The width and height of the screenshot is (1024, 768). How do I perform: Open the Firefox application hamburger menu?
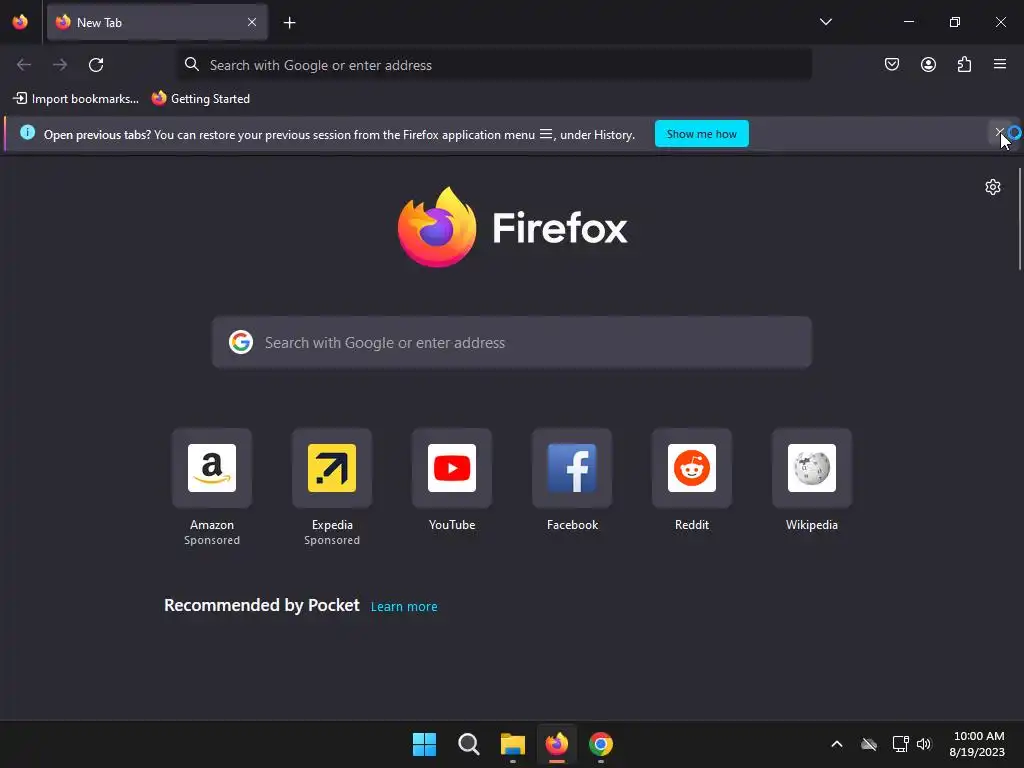coord(1000,64)
